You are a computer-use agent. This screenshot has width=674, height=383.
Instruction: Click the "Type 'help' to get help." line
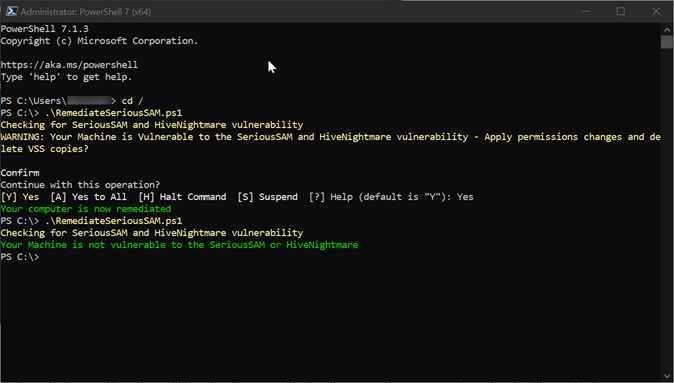(66, 77)
